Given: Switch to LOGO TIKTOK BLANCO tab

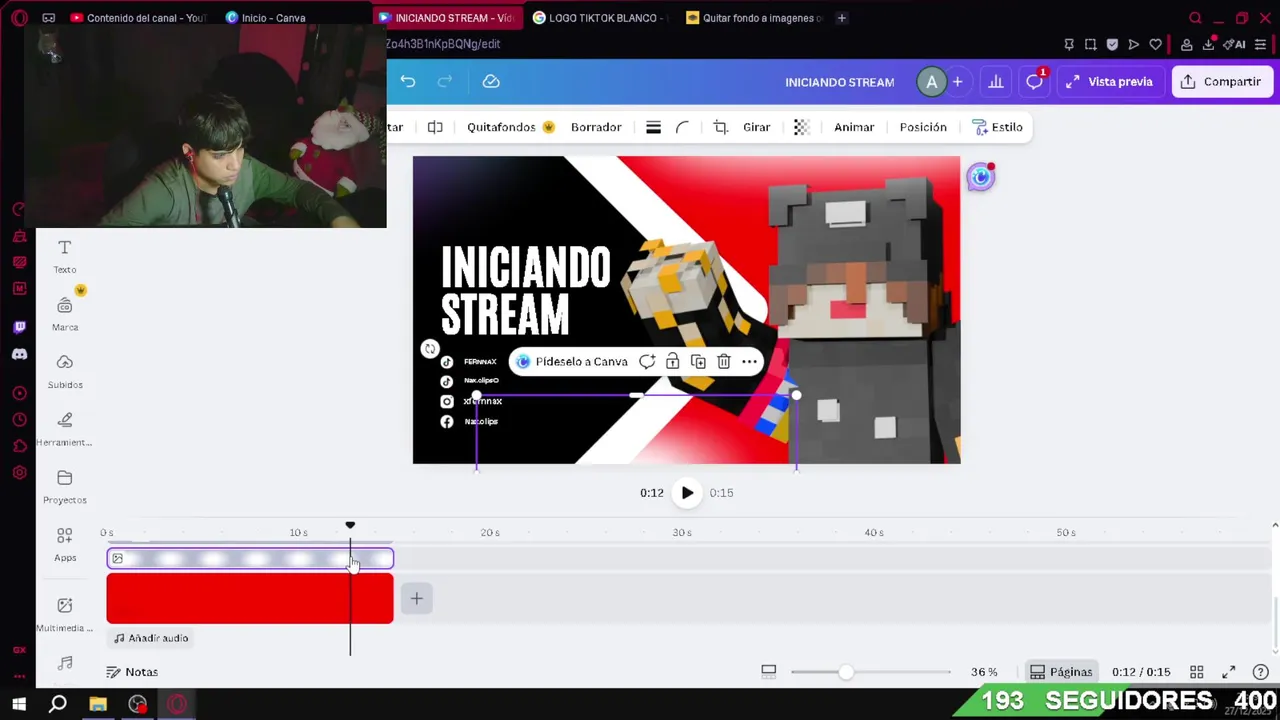Looking at the screenshot, I should pos(599,18).
